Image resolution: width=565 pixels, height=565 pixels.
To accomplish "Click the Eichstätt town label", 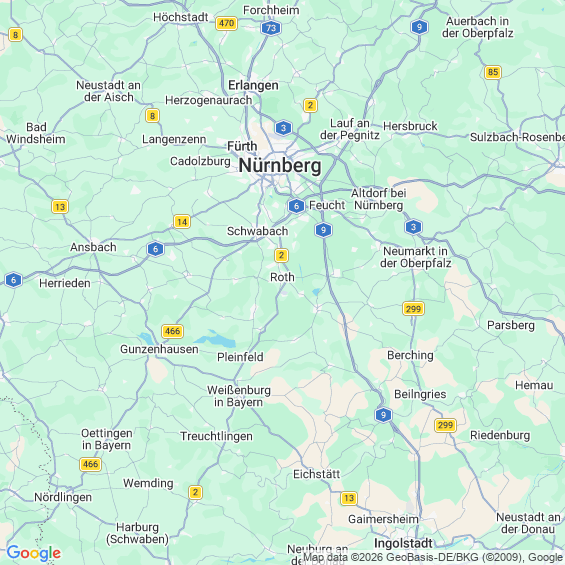I will [x=316, y=474].
